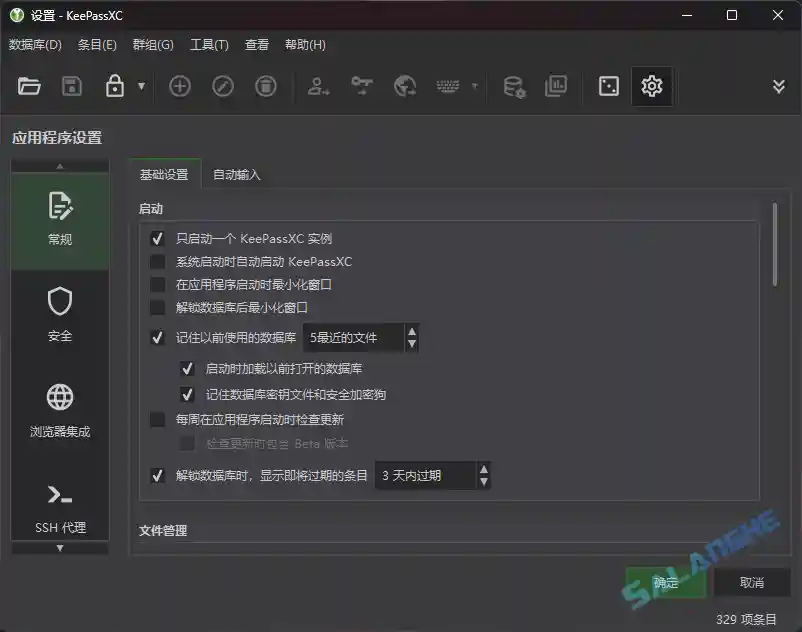
Task: Open the reports icon in the toolbar
Action: (557, 86)
